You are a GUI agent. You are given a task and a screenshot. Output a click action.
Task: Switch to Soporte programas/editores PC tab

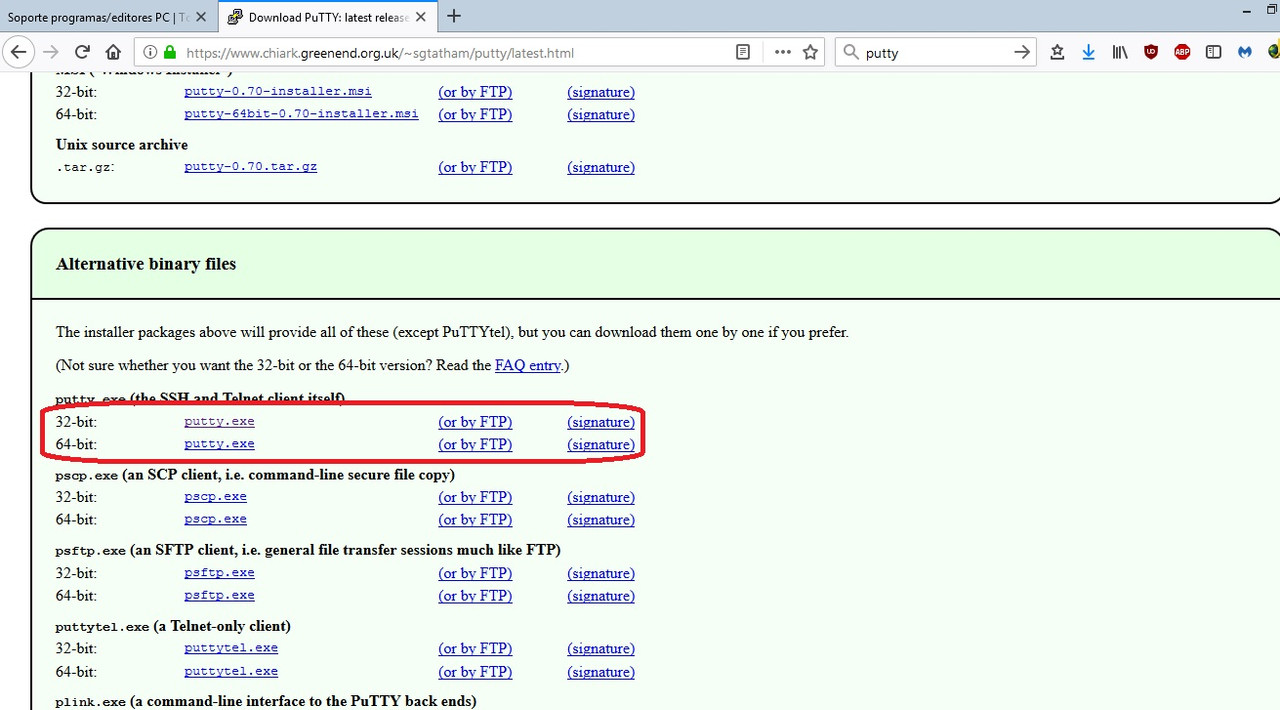pos(108,17)
